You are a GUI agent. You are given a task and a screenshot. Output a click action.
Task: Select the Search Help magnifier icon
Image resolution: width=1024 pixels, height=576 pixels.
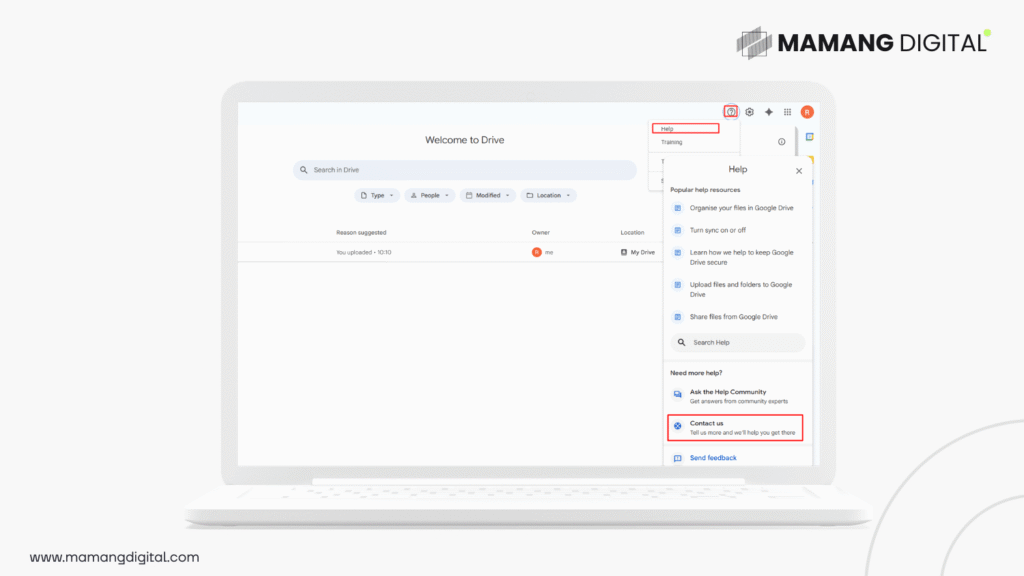pyautogui.click(x=681, y=342)
